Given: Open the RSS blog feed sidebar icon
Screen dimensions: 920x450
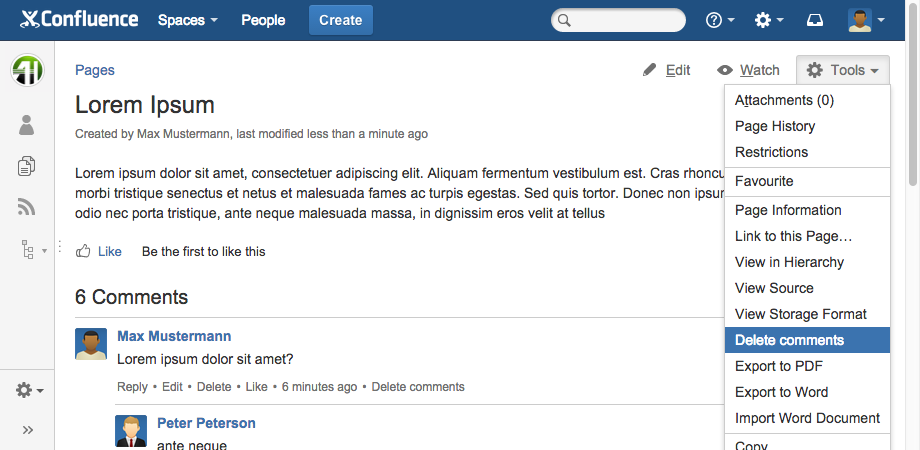Looking at the screenshot, I should (x=27, y=207).
